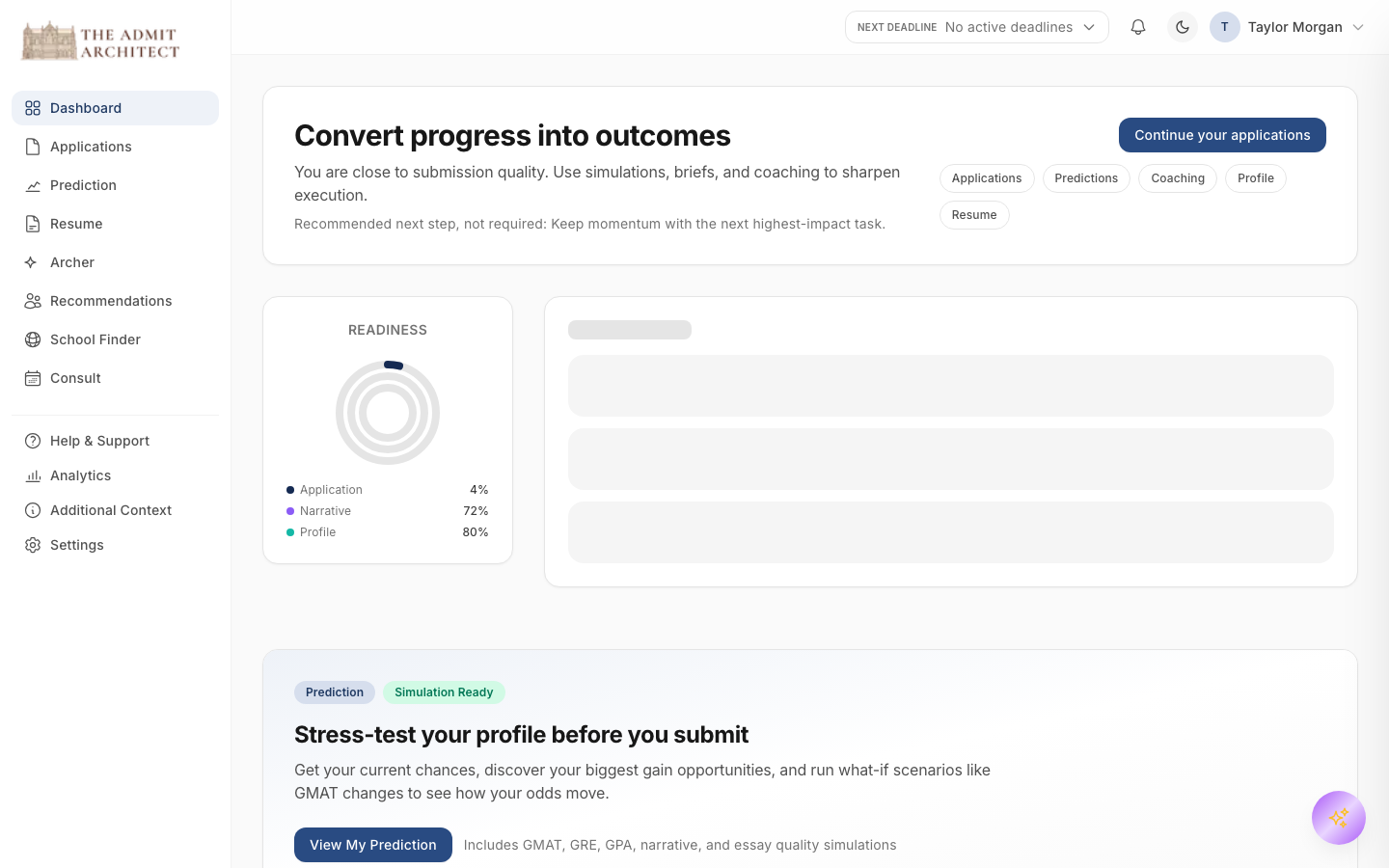
Task: Open the Taylor Morgan account menu
Action: (x=1295, y=27)
